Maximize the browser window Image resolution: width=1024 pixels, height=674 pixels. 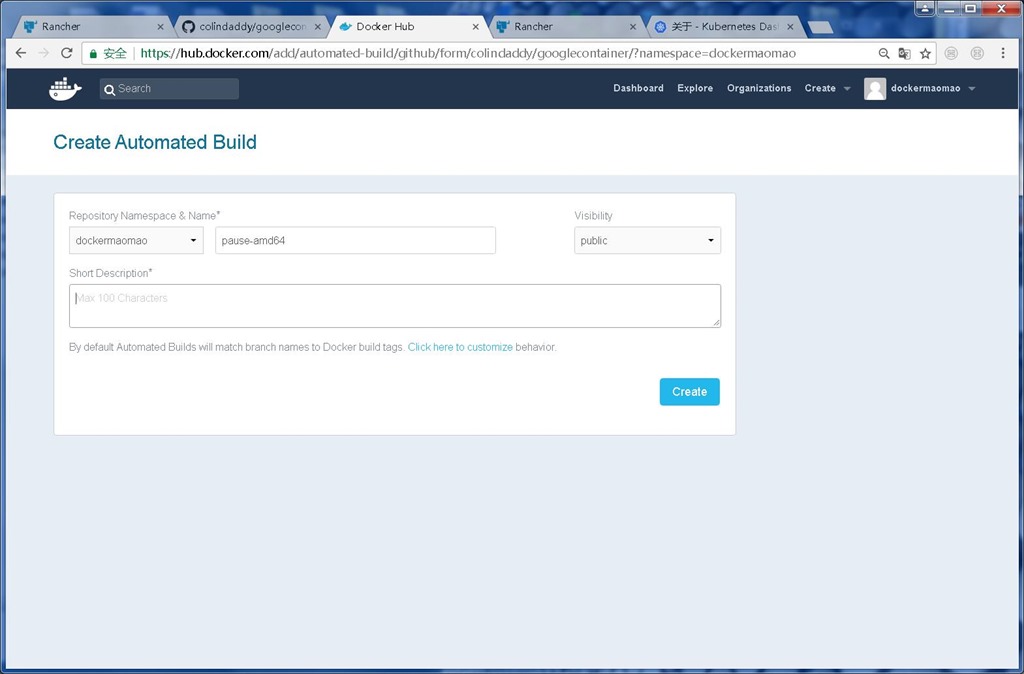tap(971, 8)
